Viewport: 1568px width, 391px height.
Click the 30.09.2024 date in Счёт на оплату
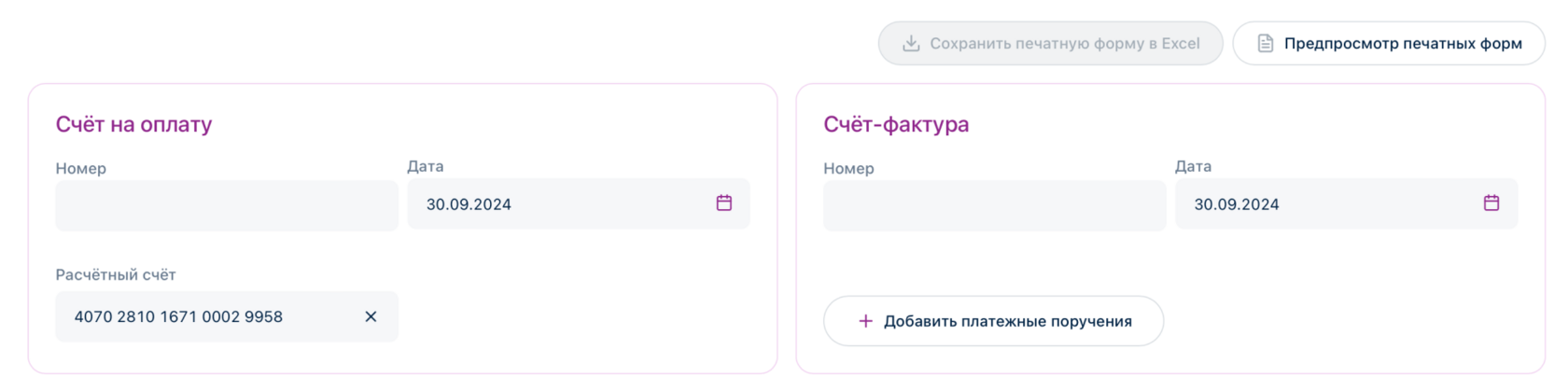469,204
